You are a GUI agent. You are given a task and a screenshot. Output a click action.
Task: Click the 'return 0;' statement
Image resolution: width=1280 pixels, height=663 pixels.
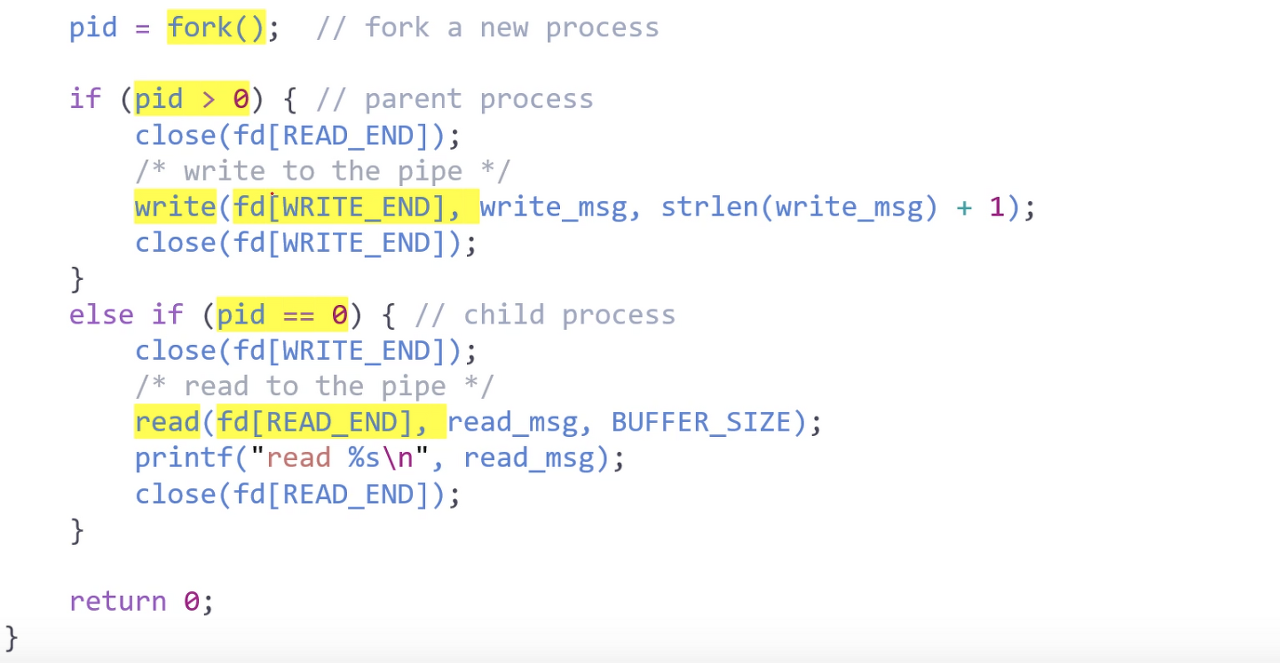click(141, 601)
